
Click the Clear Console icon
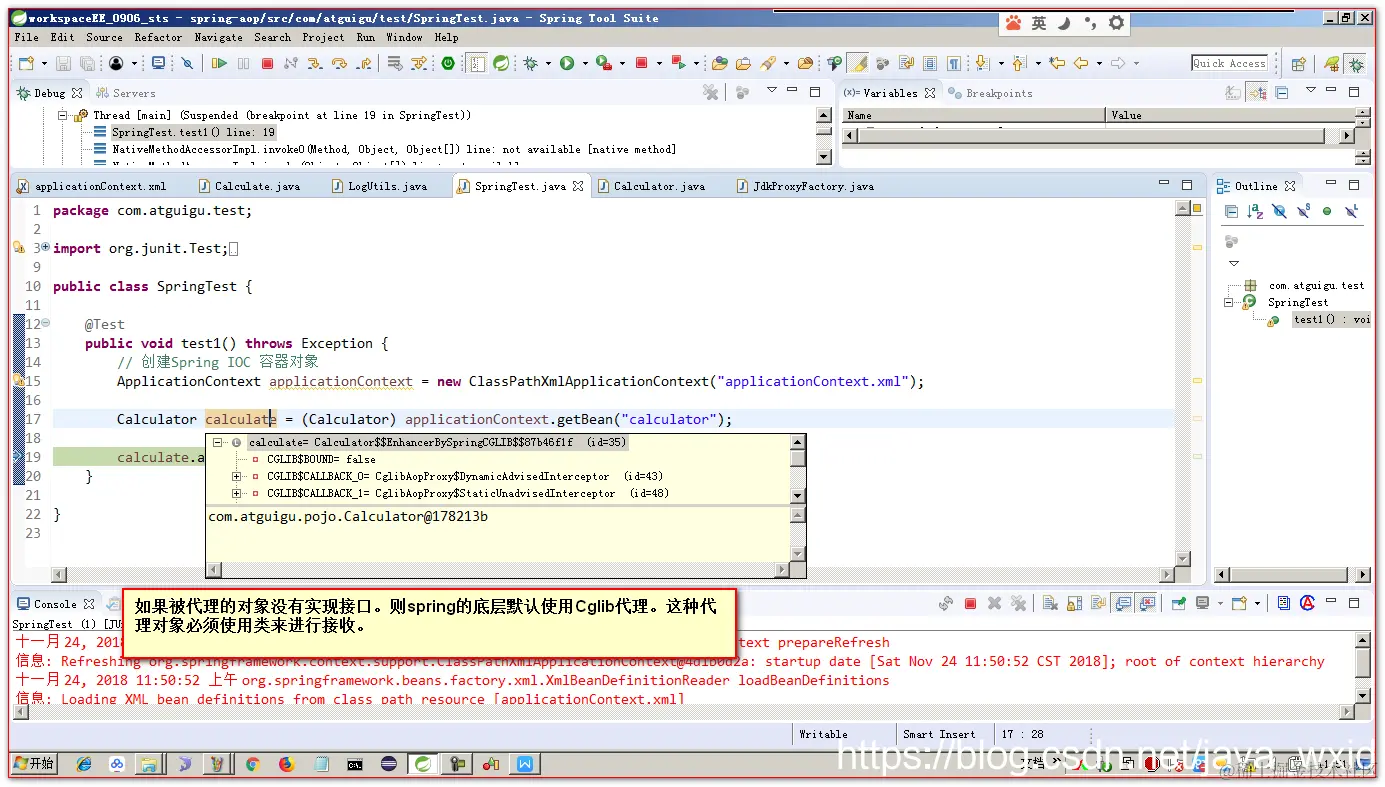pos(1049,603)
